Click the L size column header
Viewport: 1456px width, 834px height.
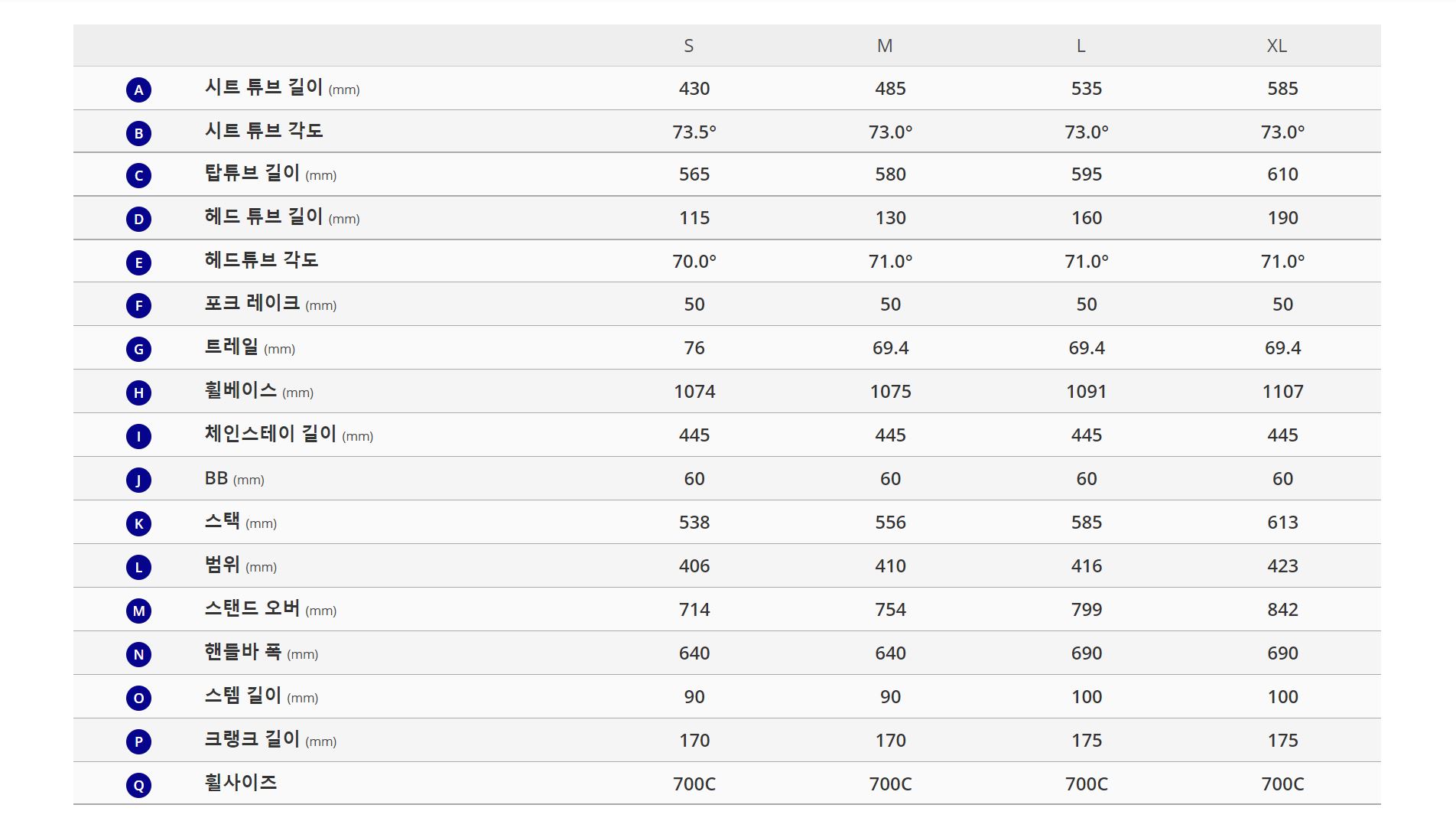(x=1081, y=46)
